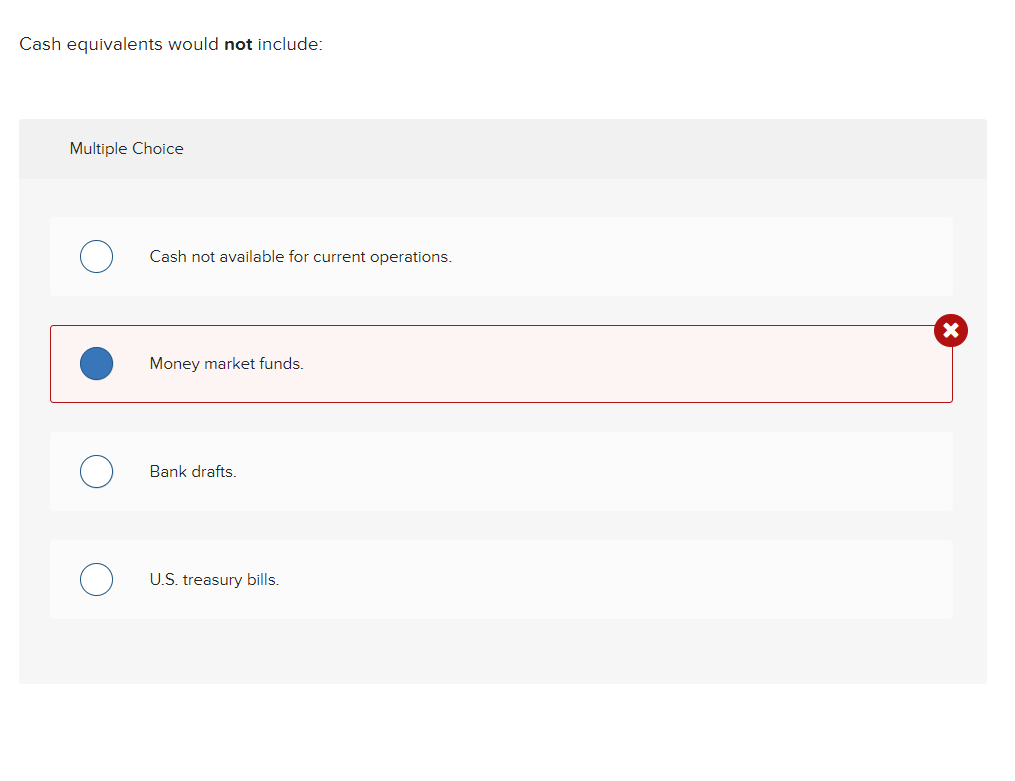Select the 'Cash not available for current operations' radio button
The image size is (1015, 781).
click(96, 256)
